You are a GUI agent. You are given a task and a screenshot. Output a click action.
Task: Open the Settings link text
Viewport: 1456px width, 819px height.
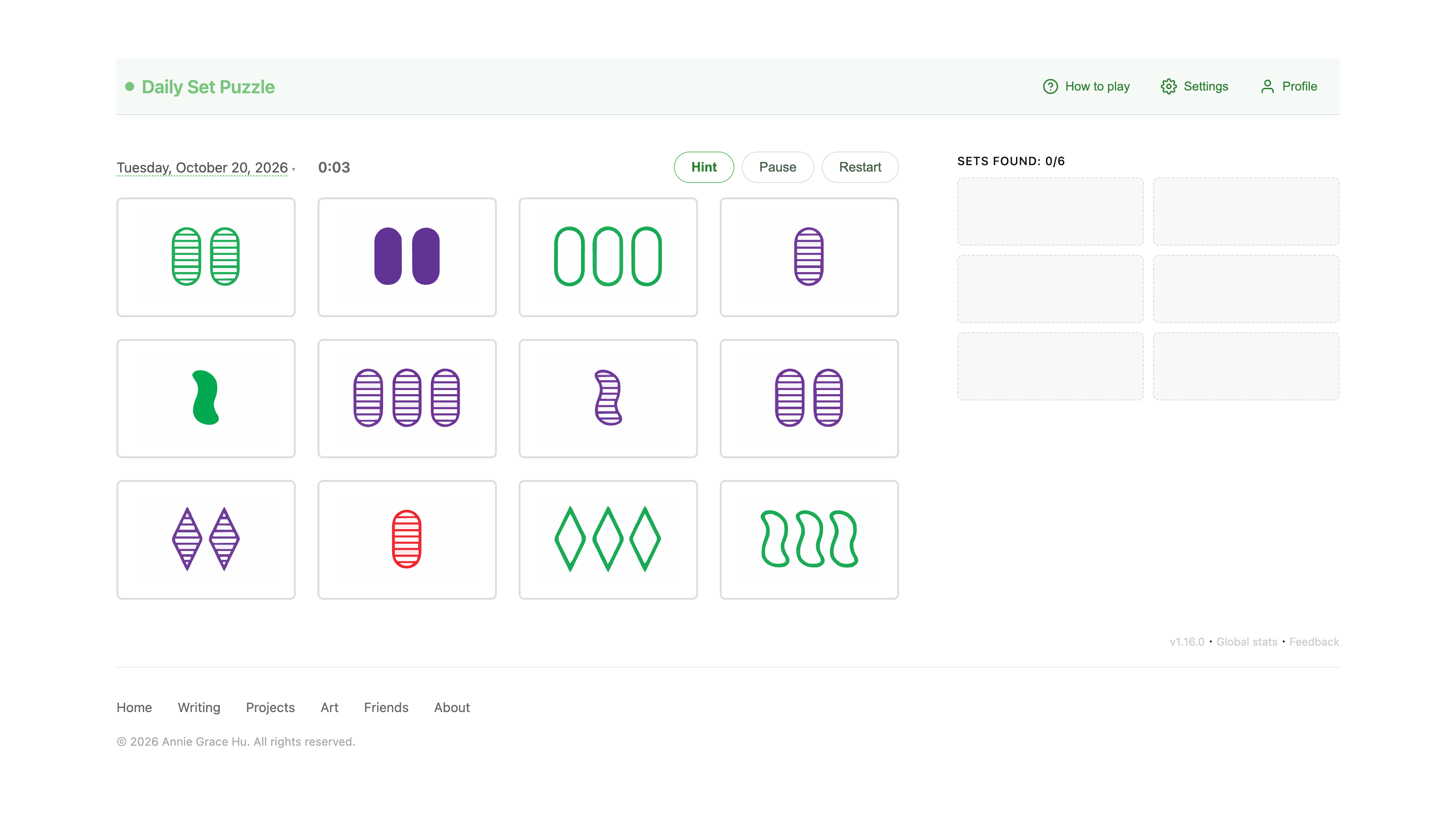(1206, 86)
